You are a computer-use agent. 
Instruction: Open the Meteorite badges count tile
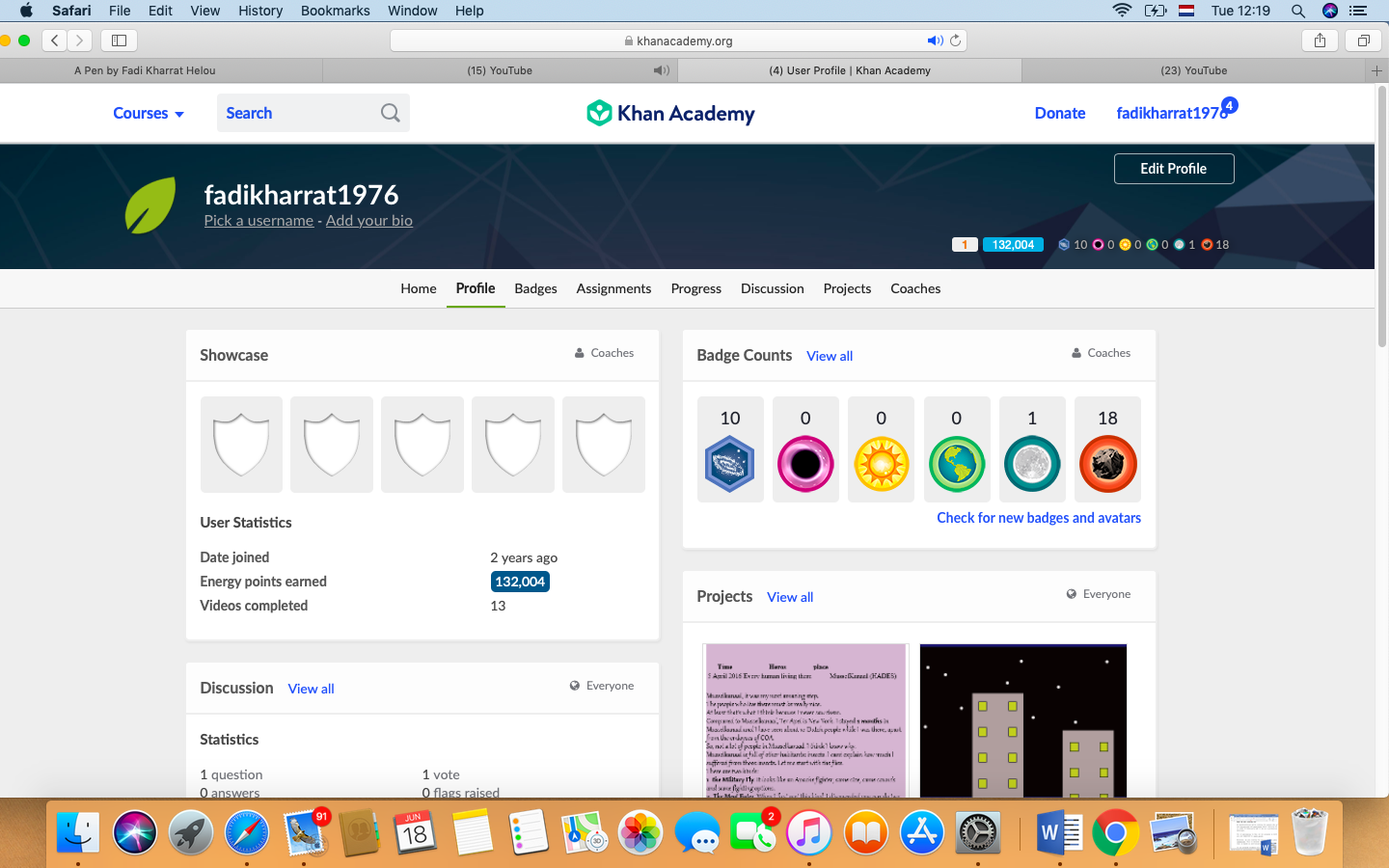pos(1107,449)
